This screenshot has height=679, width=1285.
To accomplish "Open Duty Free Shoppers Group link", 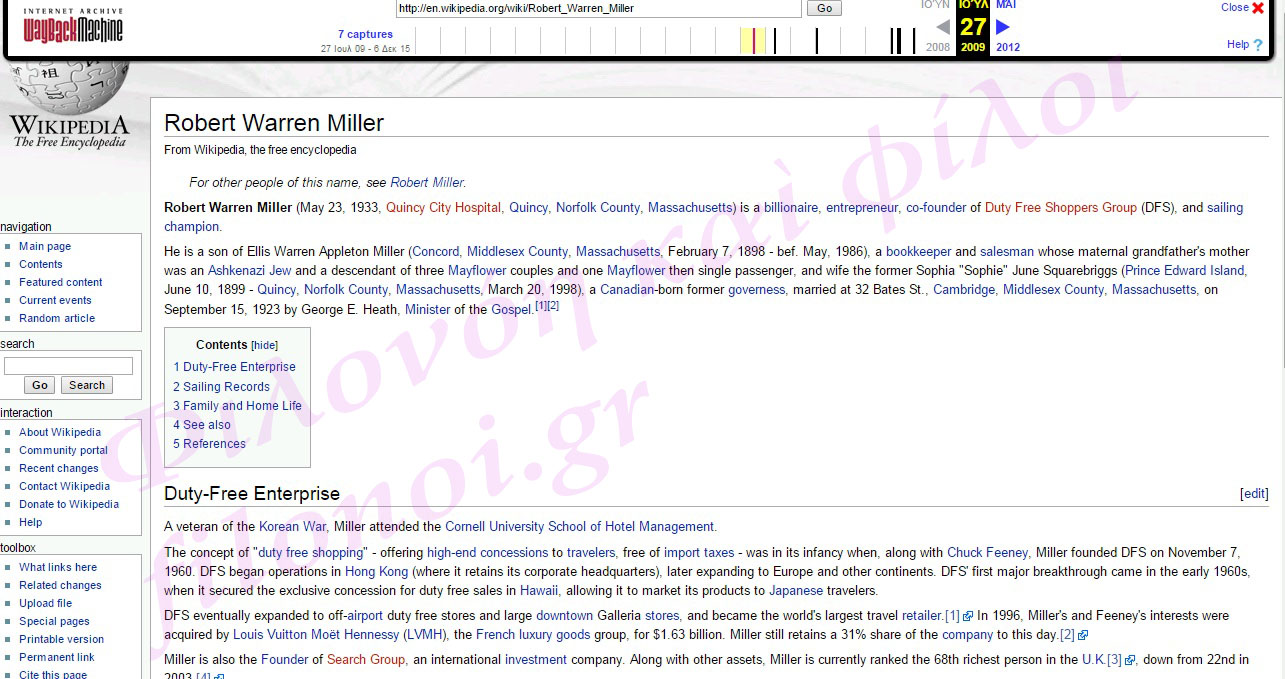I will [1061, 208].
